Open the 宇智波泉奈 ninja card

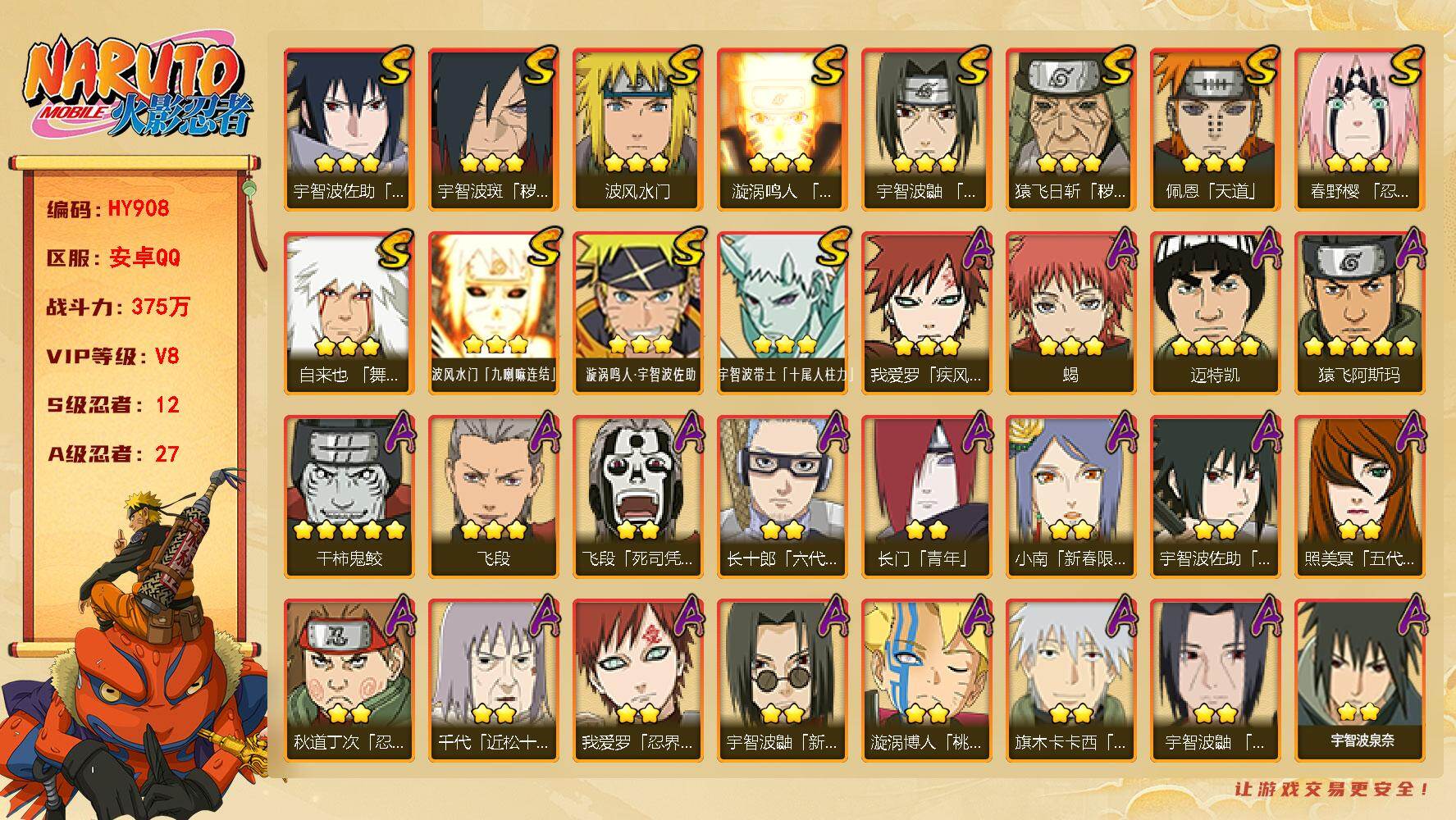click(1359, 680)
